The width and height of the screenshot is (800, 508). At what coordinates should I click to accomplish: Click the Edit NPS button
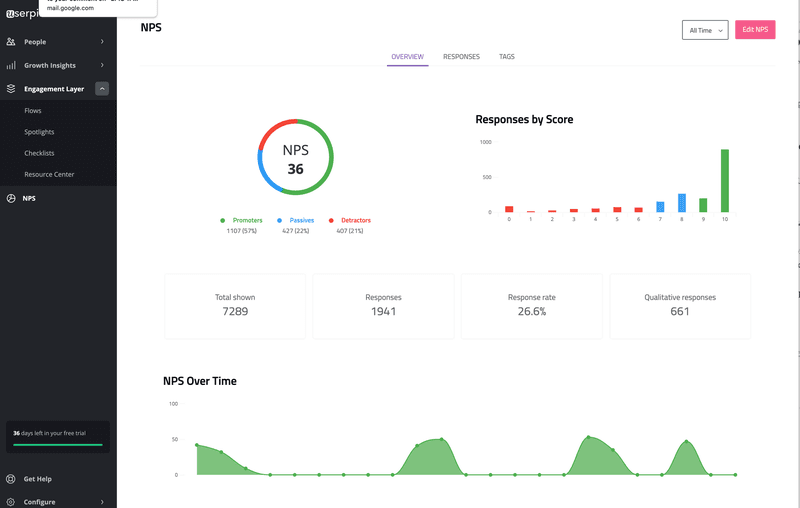tap(755, 30)
